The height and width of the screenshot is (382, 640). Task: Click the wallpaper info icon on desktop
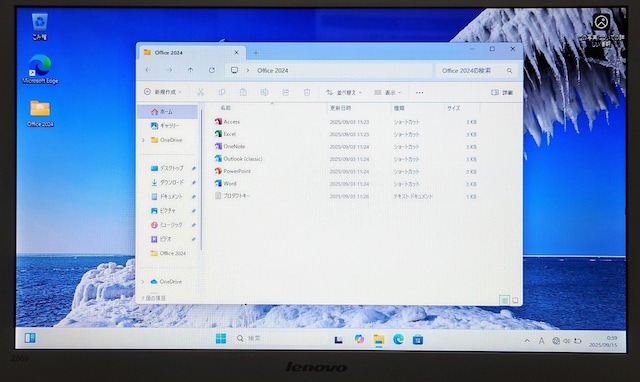(602, 21)
